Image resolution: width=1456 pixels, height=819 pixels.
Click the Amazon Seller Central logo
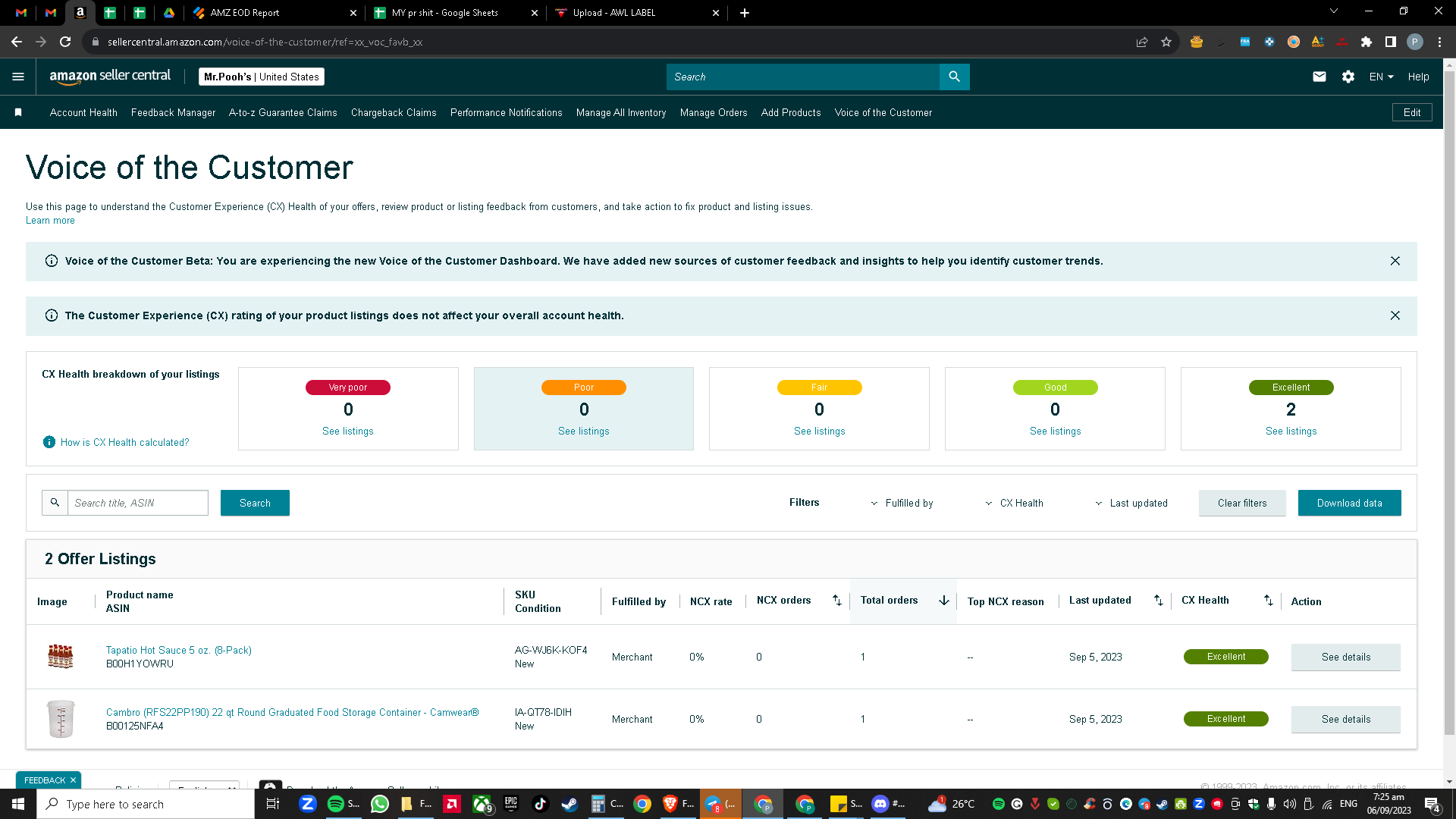110,77
